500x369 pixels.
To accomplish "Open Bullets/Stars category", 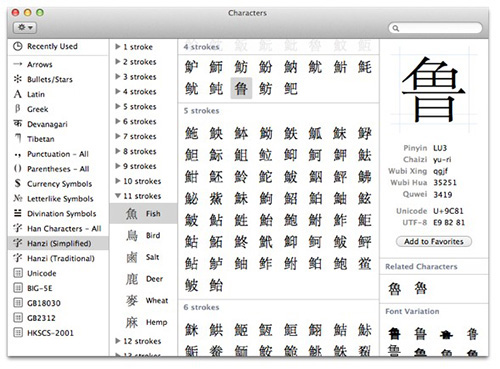I will [x=58, y=79].
